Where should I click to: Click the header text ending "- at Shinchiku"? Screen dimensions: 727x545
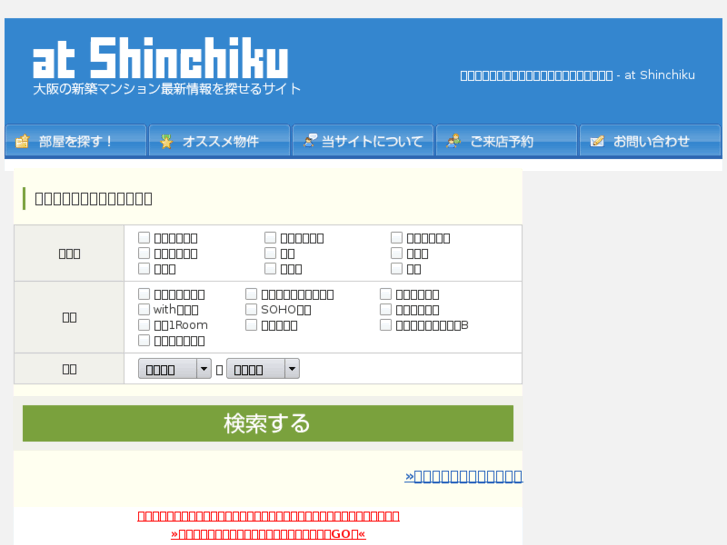[577, 75]
